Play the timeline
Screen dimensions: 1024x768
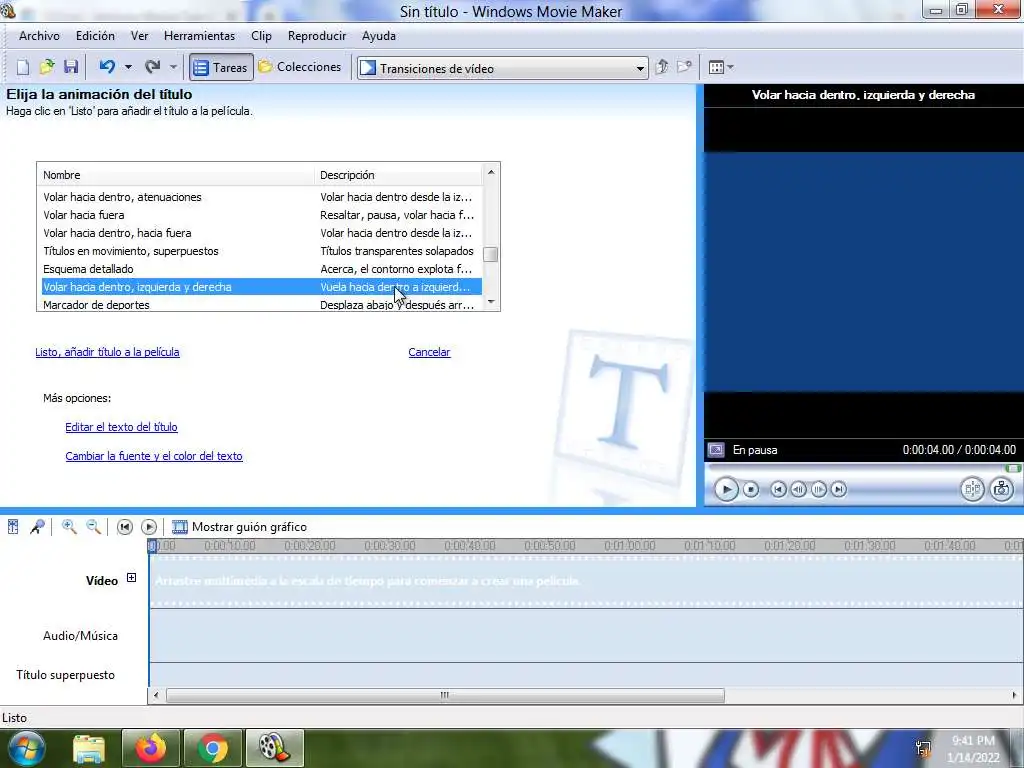tap(149, 527)
